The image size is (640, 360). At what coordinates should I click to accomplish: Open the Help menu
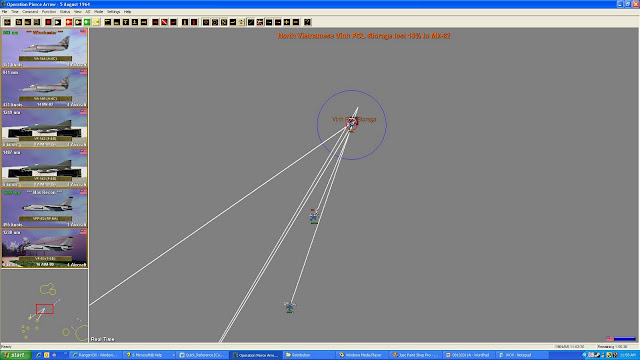pos(127,12)
